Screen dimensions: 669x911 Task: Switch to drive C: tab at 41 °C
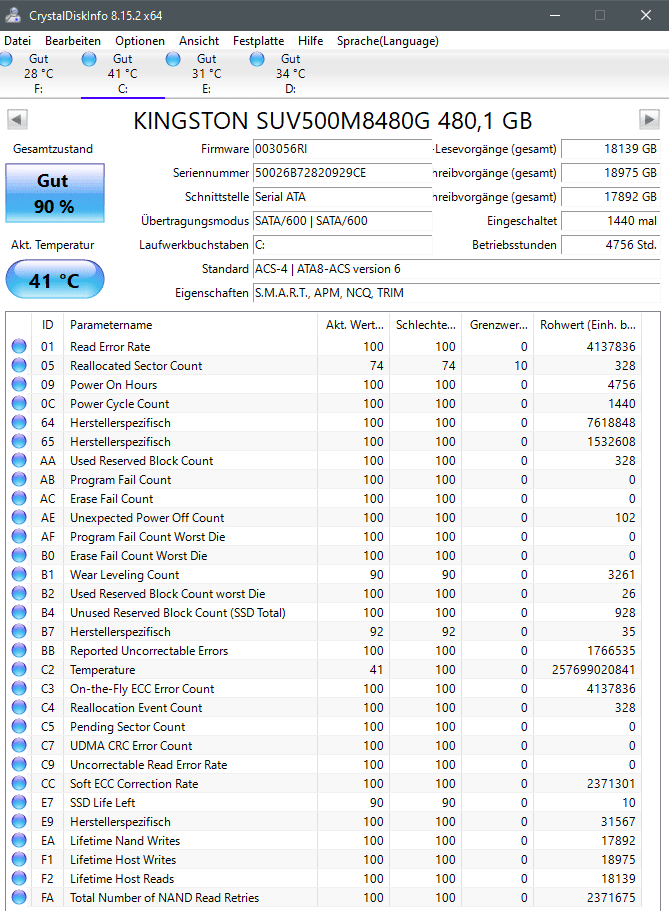tap(123, 74)
